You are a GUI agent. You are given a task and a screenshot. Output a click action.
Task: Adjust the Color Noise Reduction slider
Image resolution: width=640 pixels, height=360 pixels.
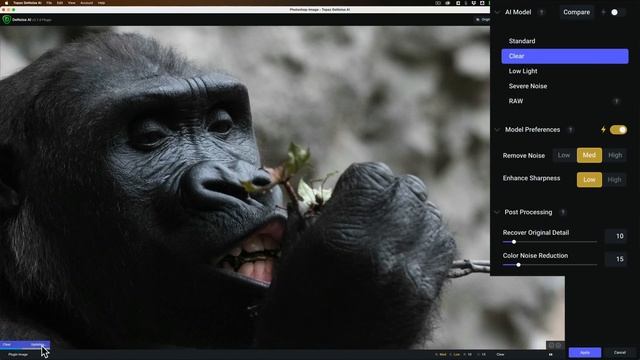point(518,265)
